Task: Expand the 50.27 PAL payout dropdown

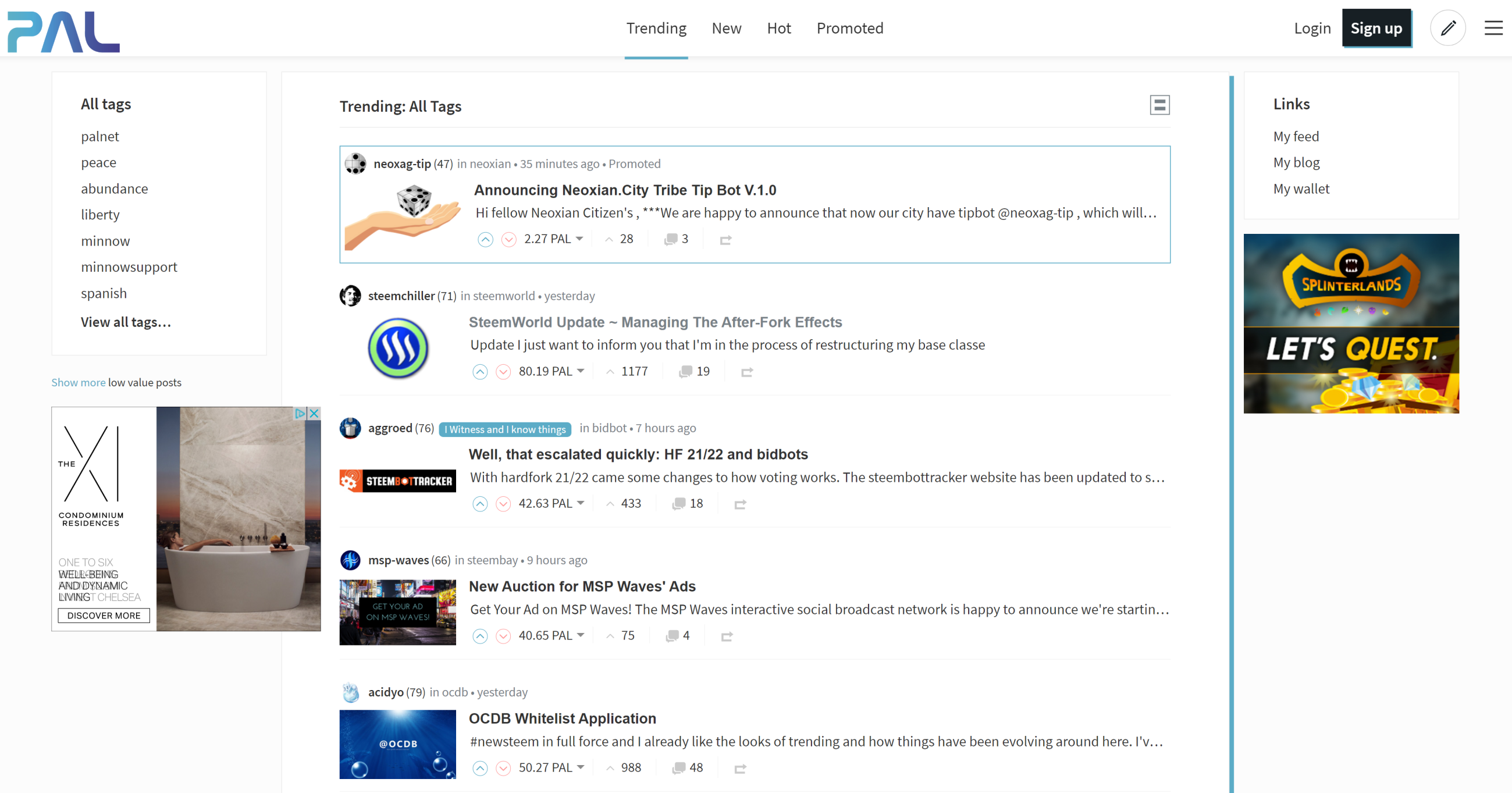Action: click(552, 768)
